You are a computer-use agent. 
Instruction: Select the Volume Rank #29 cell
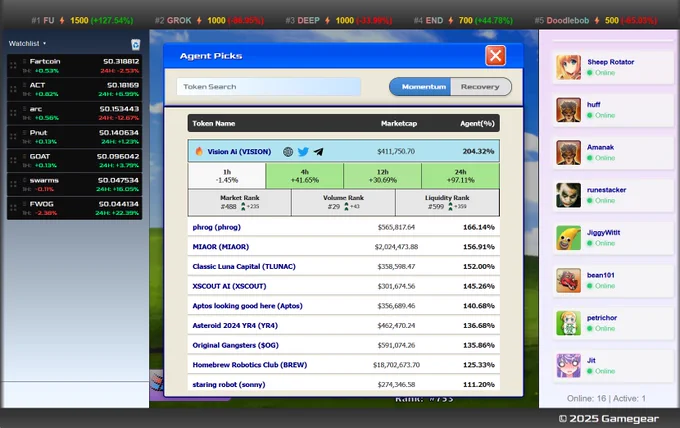343,202
